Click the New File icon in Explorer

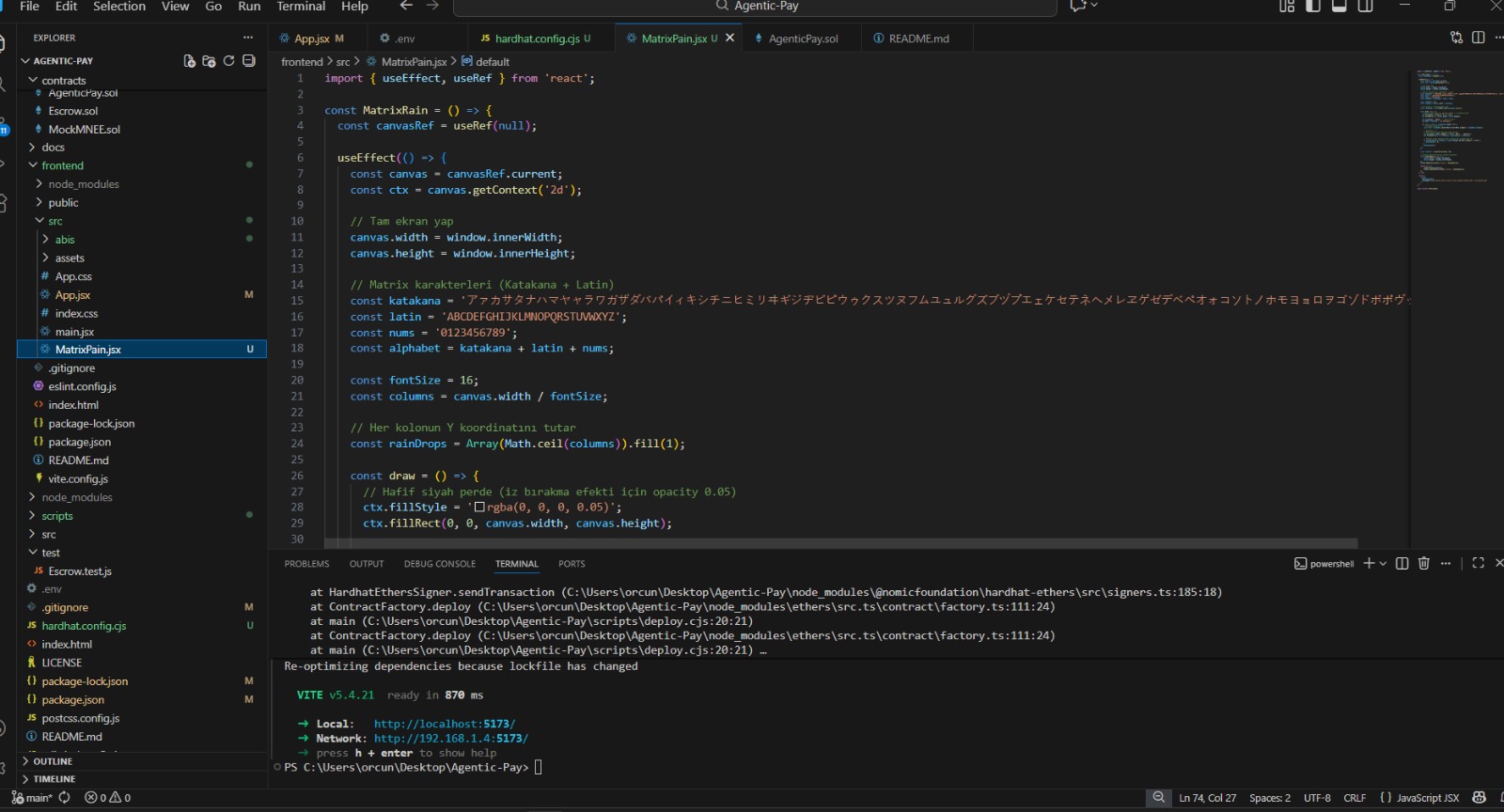(189, 61)
